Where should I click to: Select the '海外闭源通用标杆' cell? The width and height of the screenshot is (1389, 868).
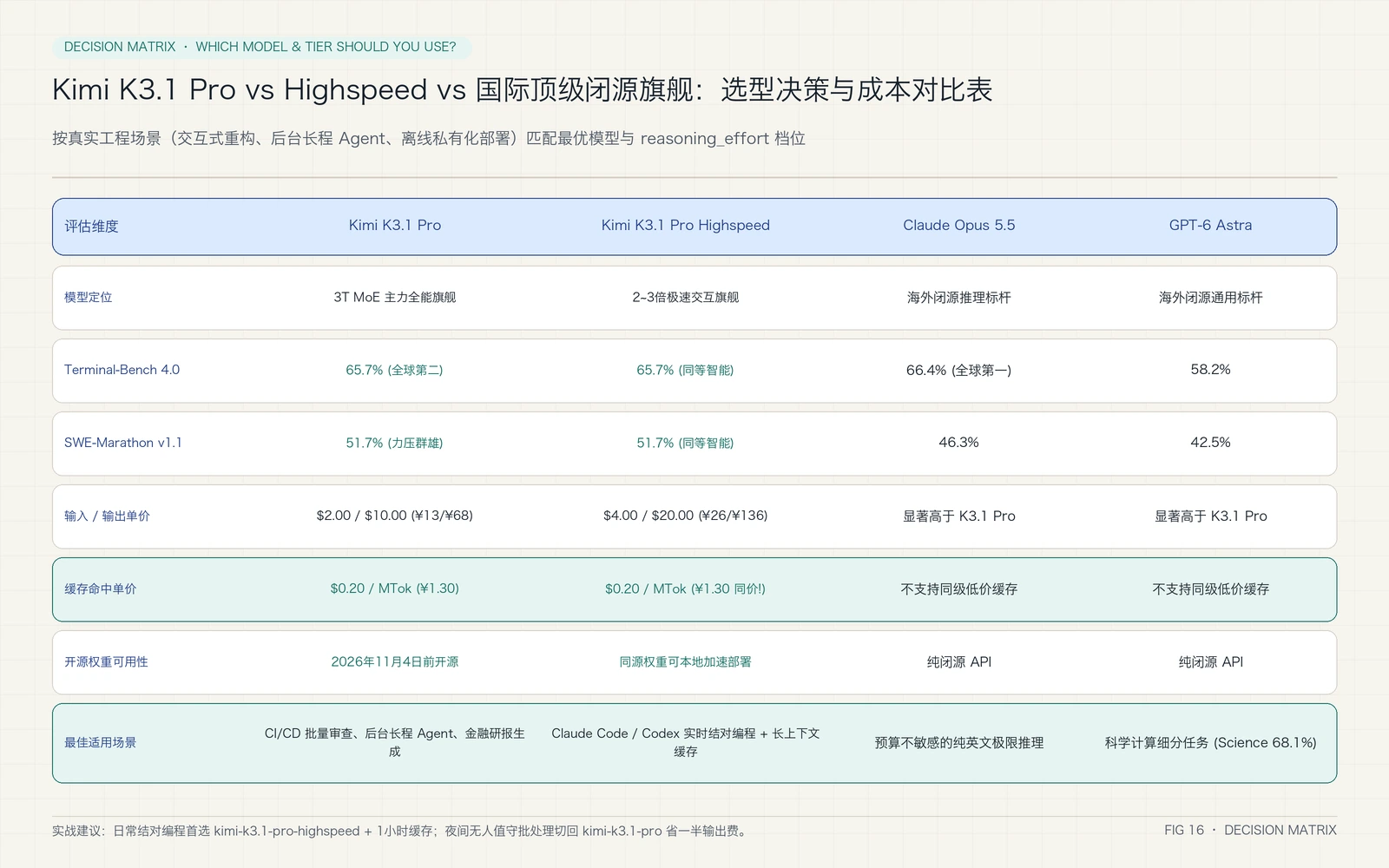tap(1211, 298)
